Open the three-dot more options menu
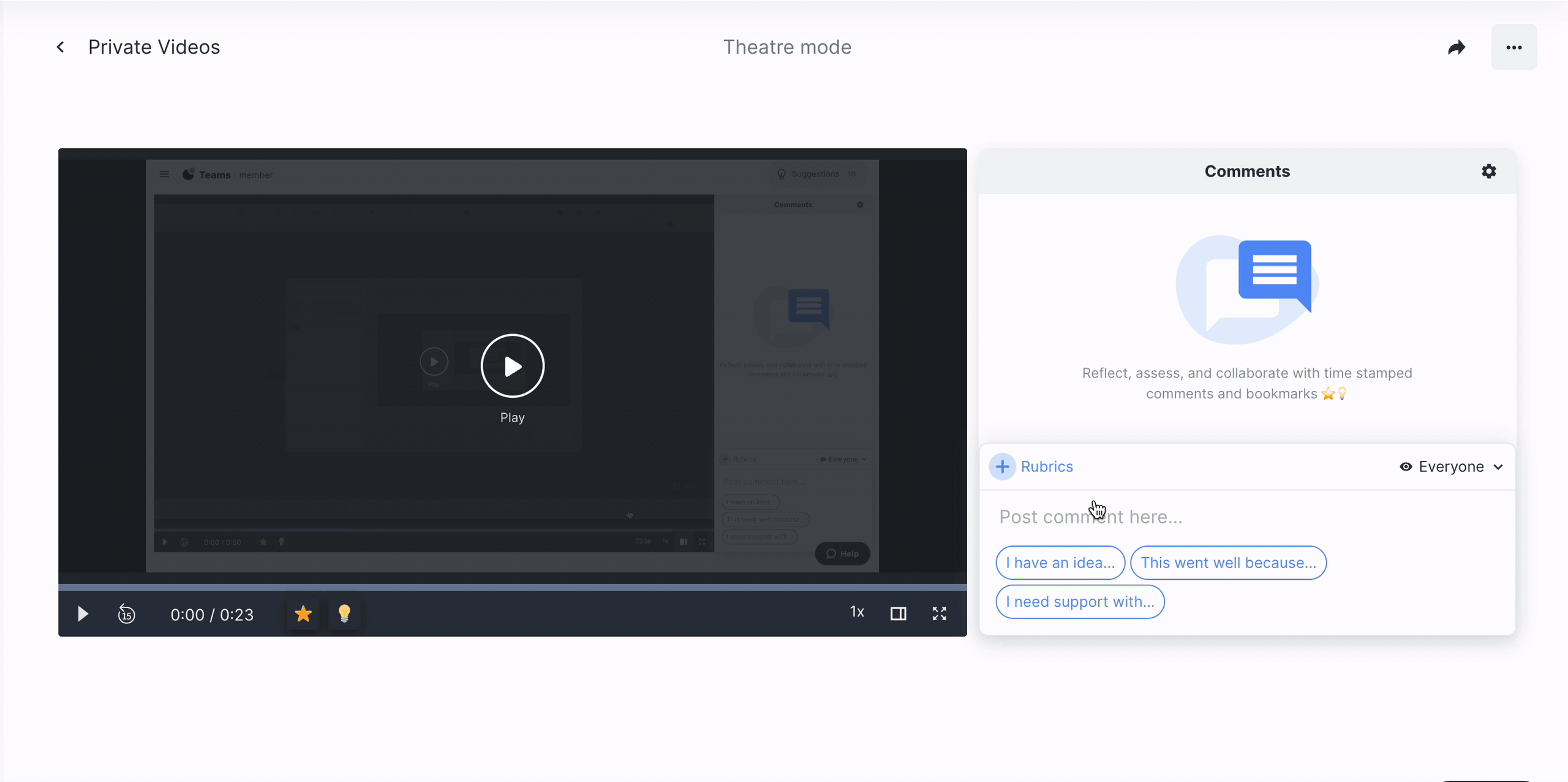This screenshot has height=782, width=1568. click(1513, 47)
